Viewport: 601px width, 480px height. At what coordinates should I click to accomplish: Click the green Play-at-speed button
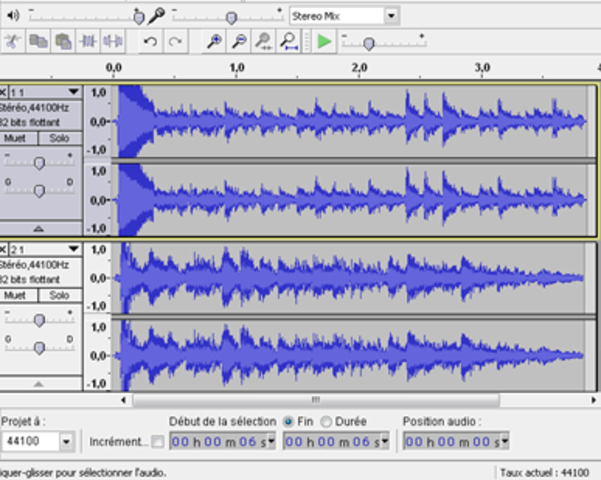pos(324,41)
